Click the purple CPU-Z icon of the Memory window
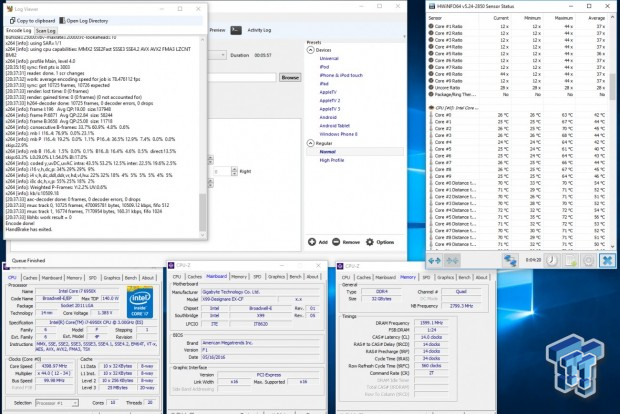Image resolution: width=620 pixels, height=414 pixels. point(340,266)
